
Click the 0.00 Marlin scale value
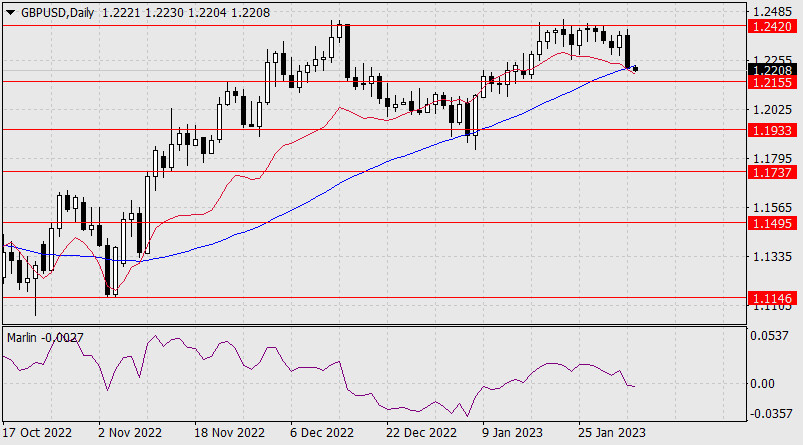(762, 384)
